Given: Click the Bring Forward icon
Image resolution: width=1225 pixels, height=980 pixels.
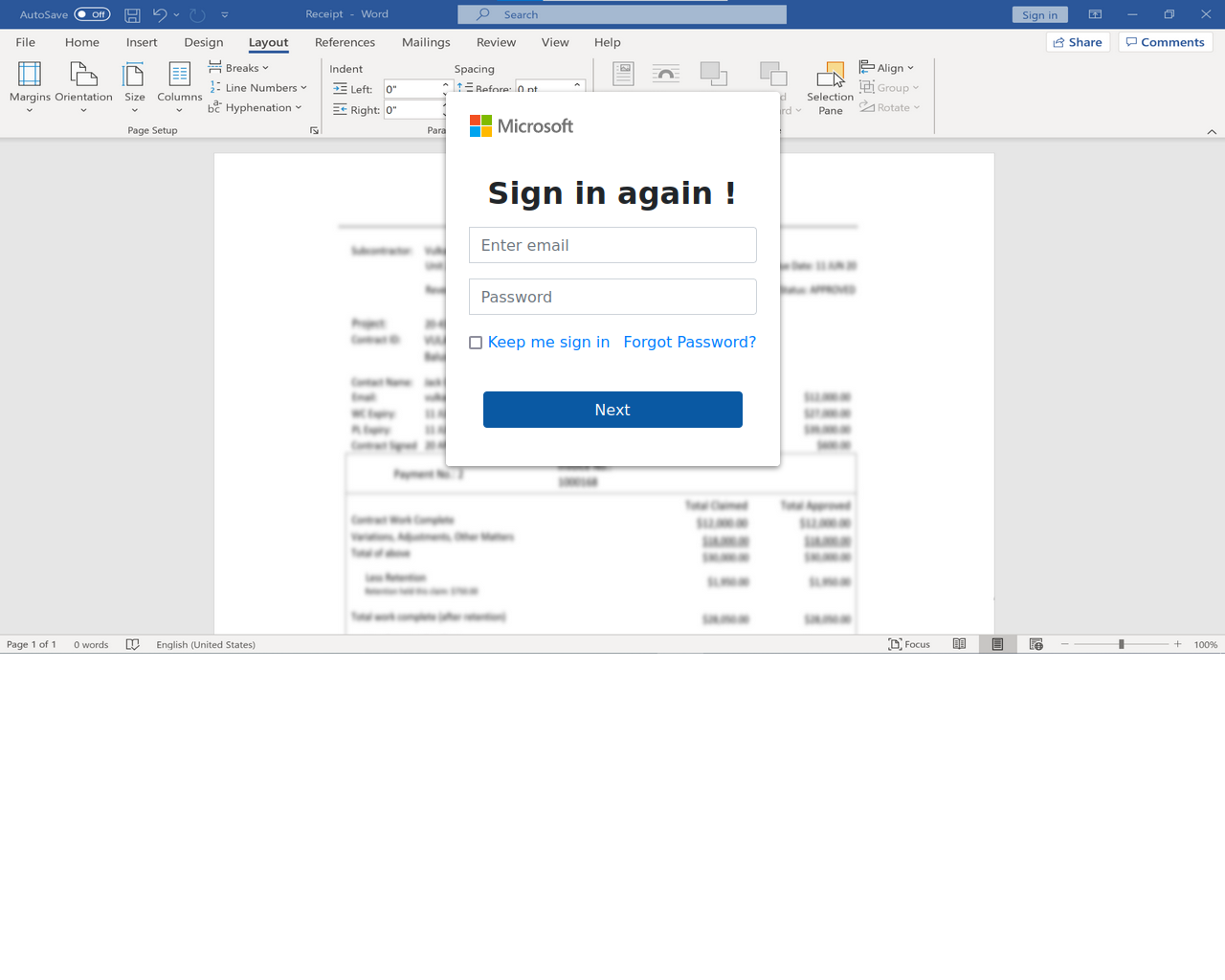Looking at the screenshot, I should pos(713,74).
